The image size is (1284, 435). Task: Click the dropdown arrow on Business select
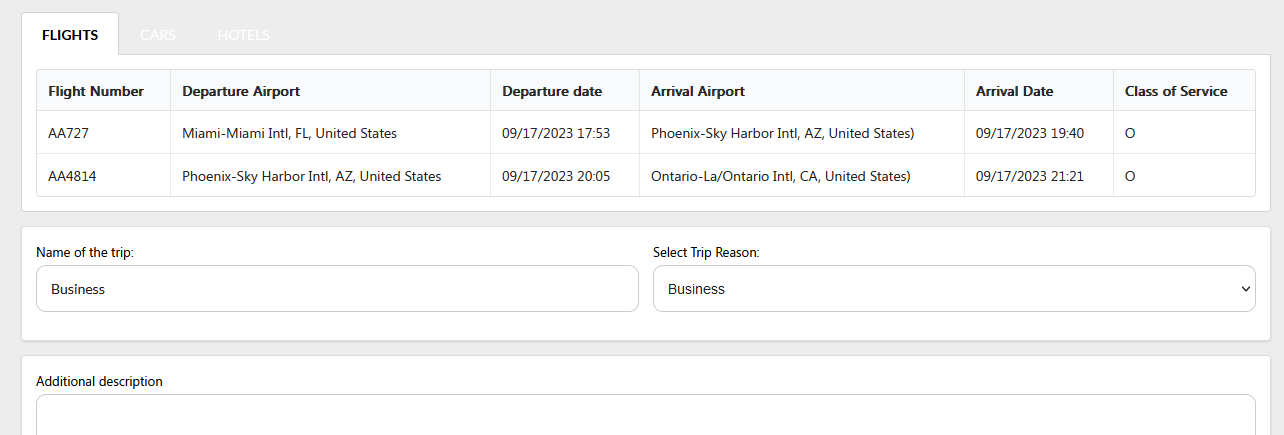[1245, 289]
